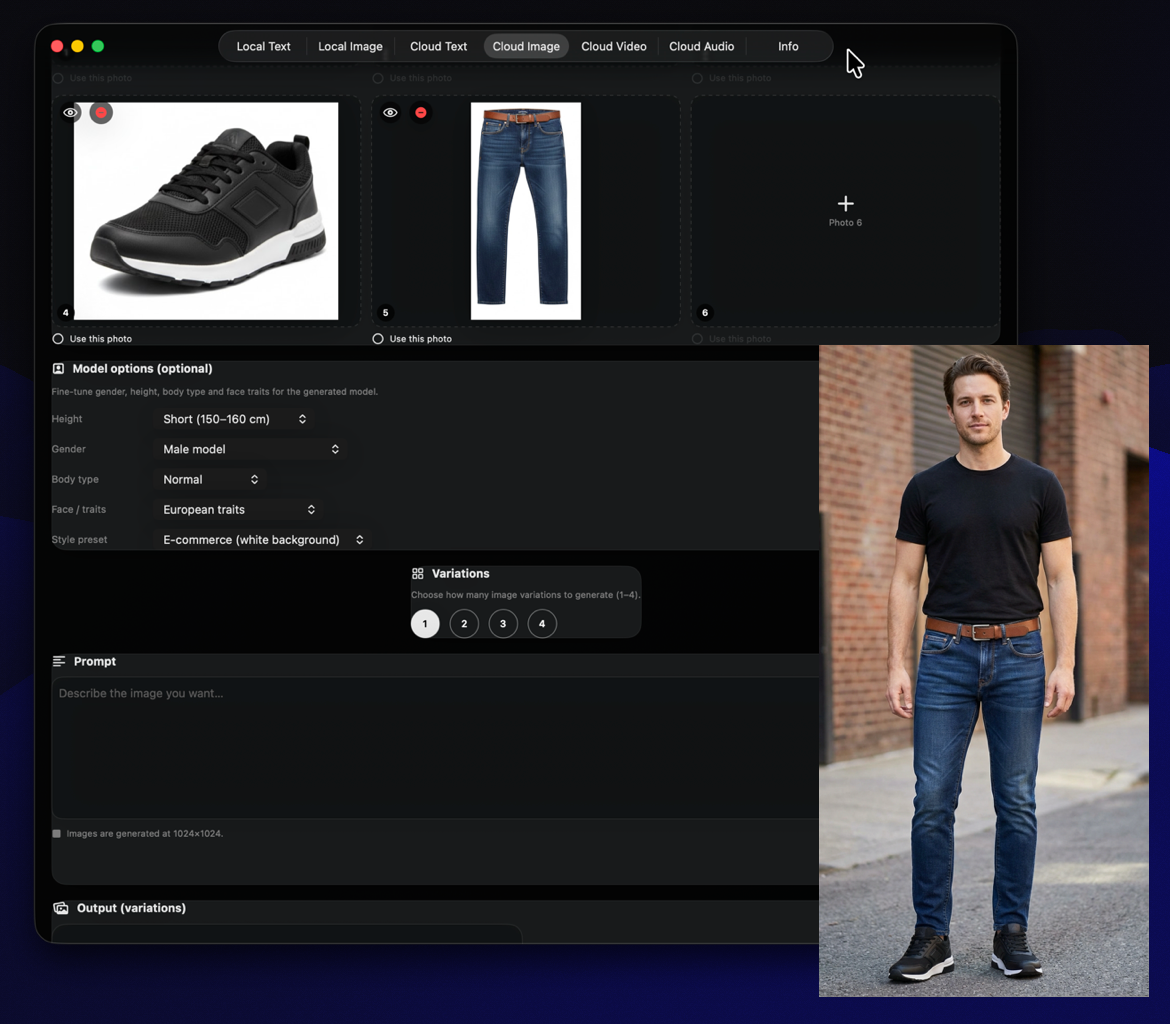
Task: Click the eye icon on the jeans photo
Action: click(390, 113)
